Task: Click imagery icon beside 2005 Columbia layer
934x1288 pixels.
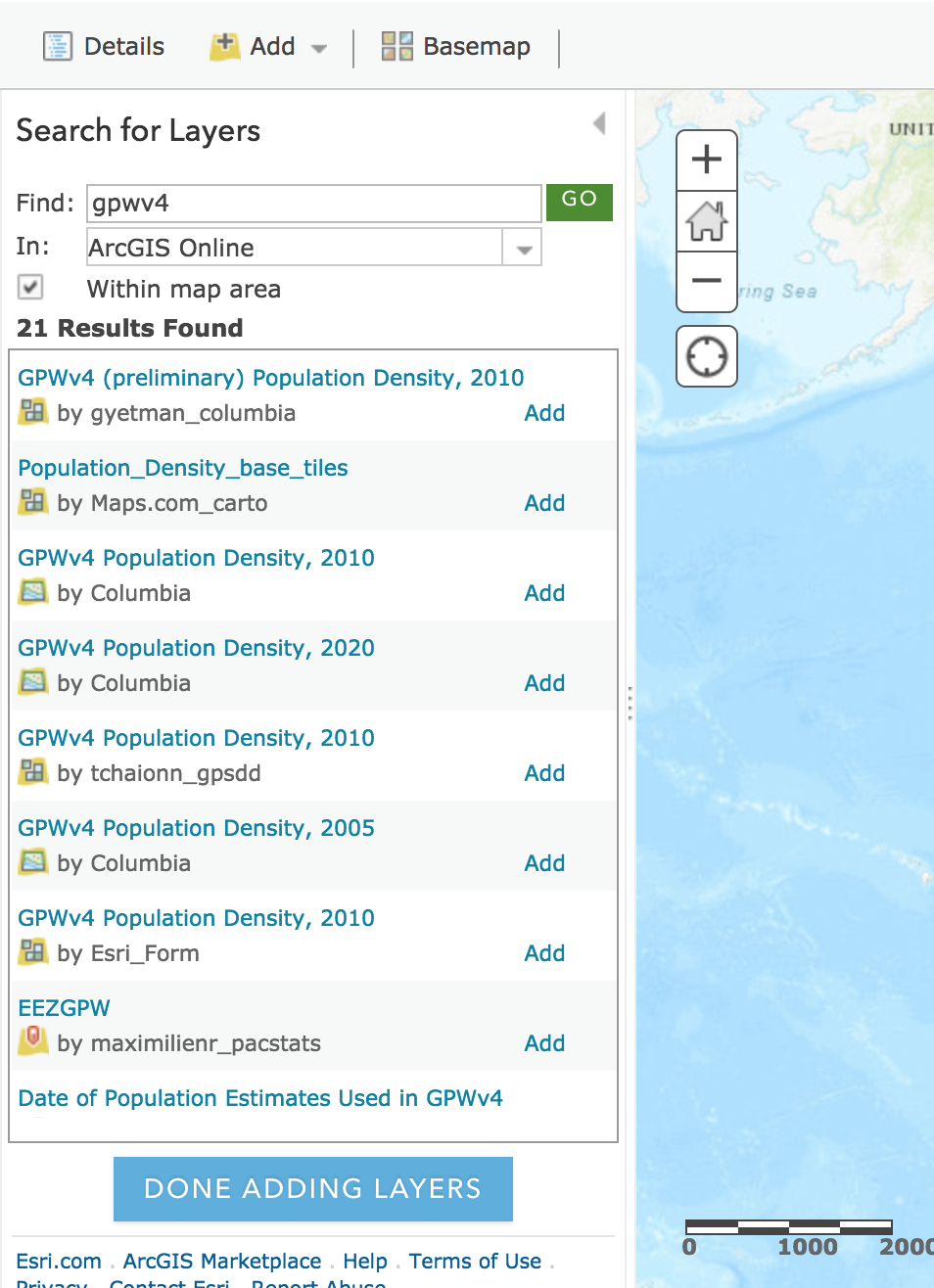Action: click(x=33, y=862)
